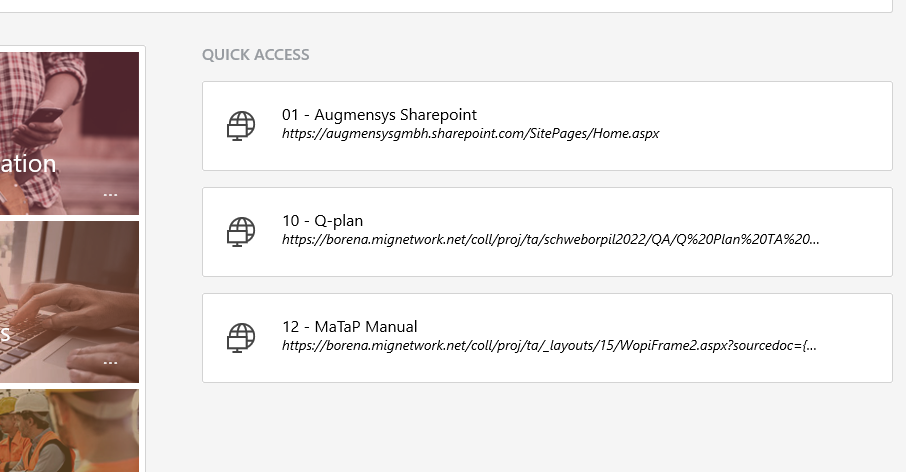Viewport: 906px width, 472px height.
Task: Open the tile showing workers in safety helmets
Action: [70, 430]
